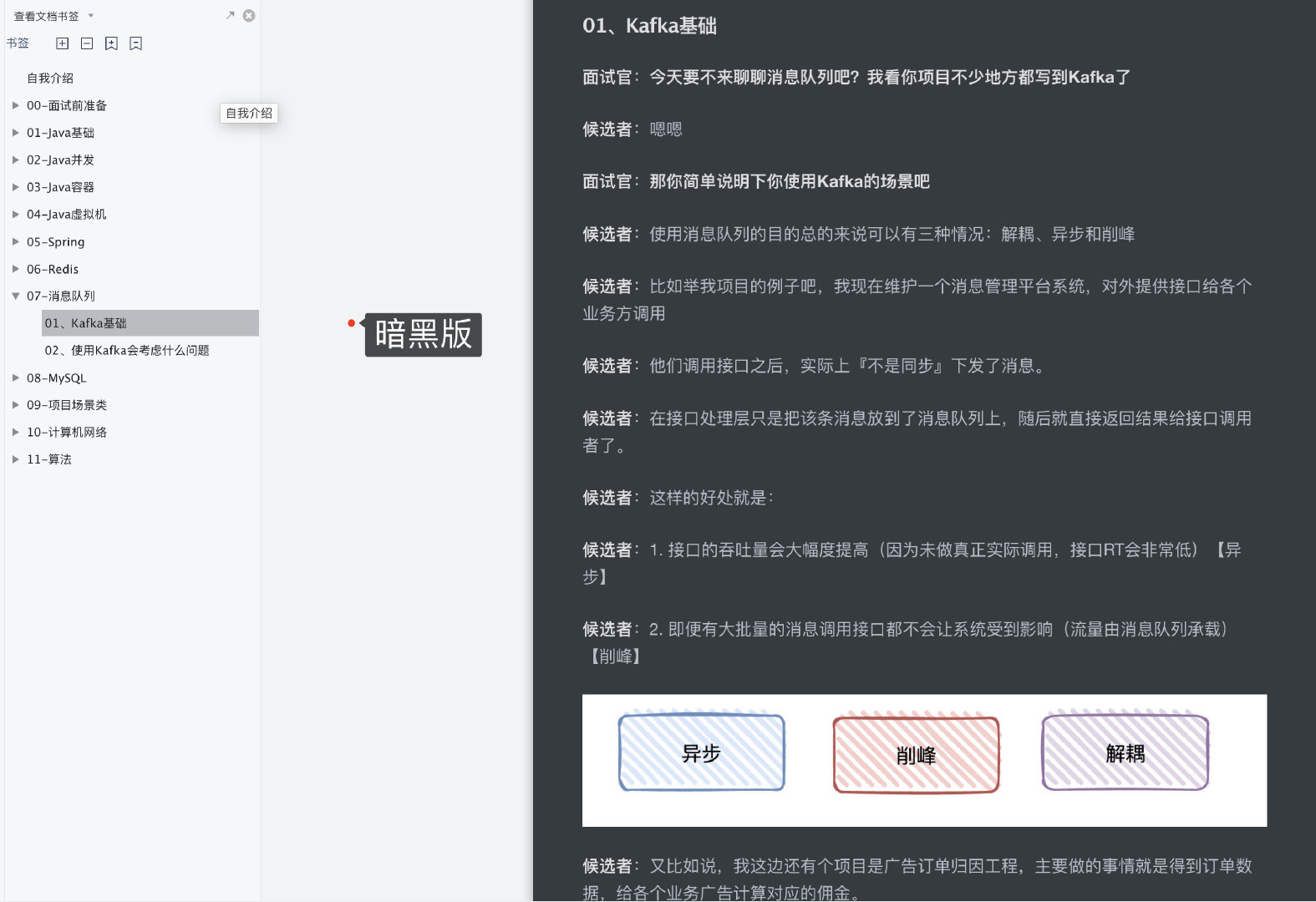Expand the 02-Java并发 node arrow
1316x902 pixels.
tap(15, 160)
